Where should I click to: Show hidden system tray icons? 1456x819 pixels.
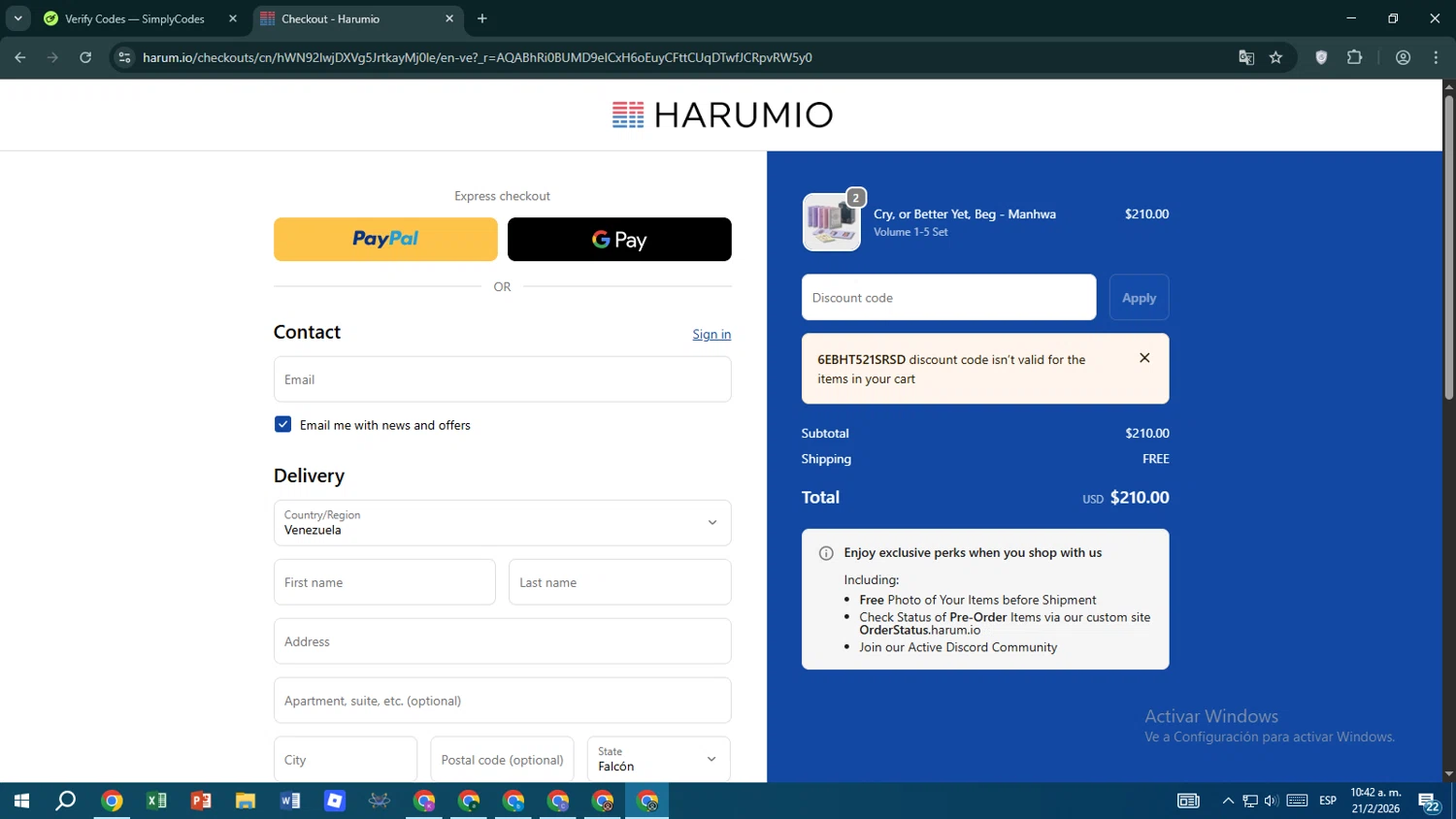1228,801
